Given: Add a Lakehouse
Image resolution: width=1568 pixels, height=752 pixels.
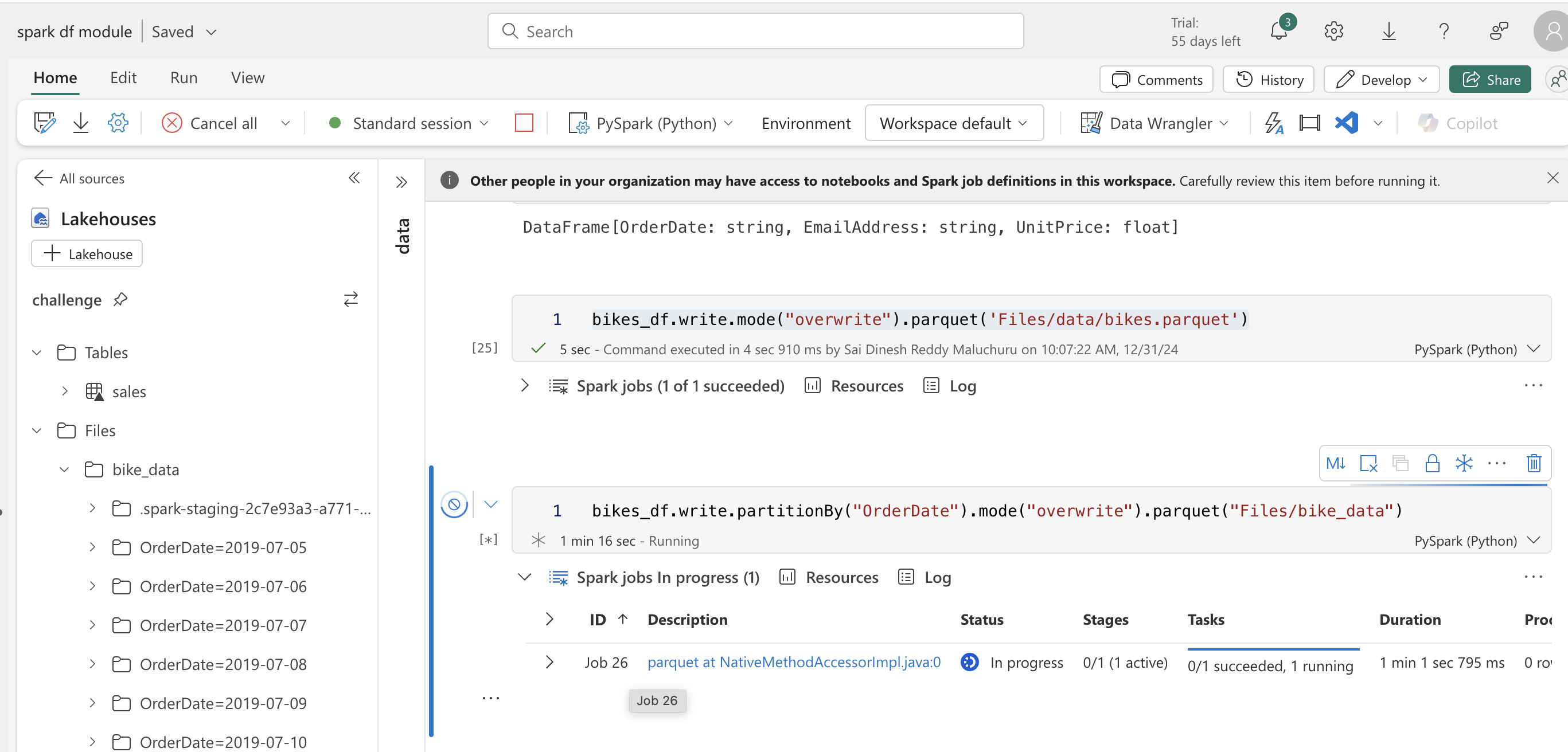Looking at the screenshot, I should point(87,254).
